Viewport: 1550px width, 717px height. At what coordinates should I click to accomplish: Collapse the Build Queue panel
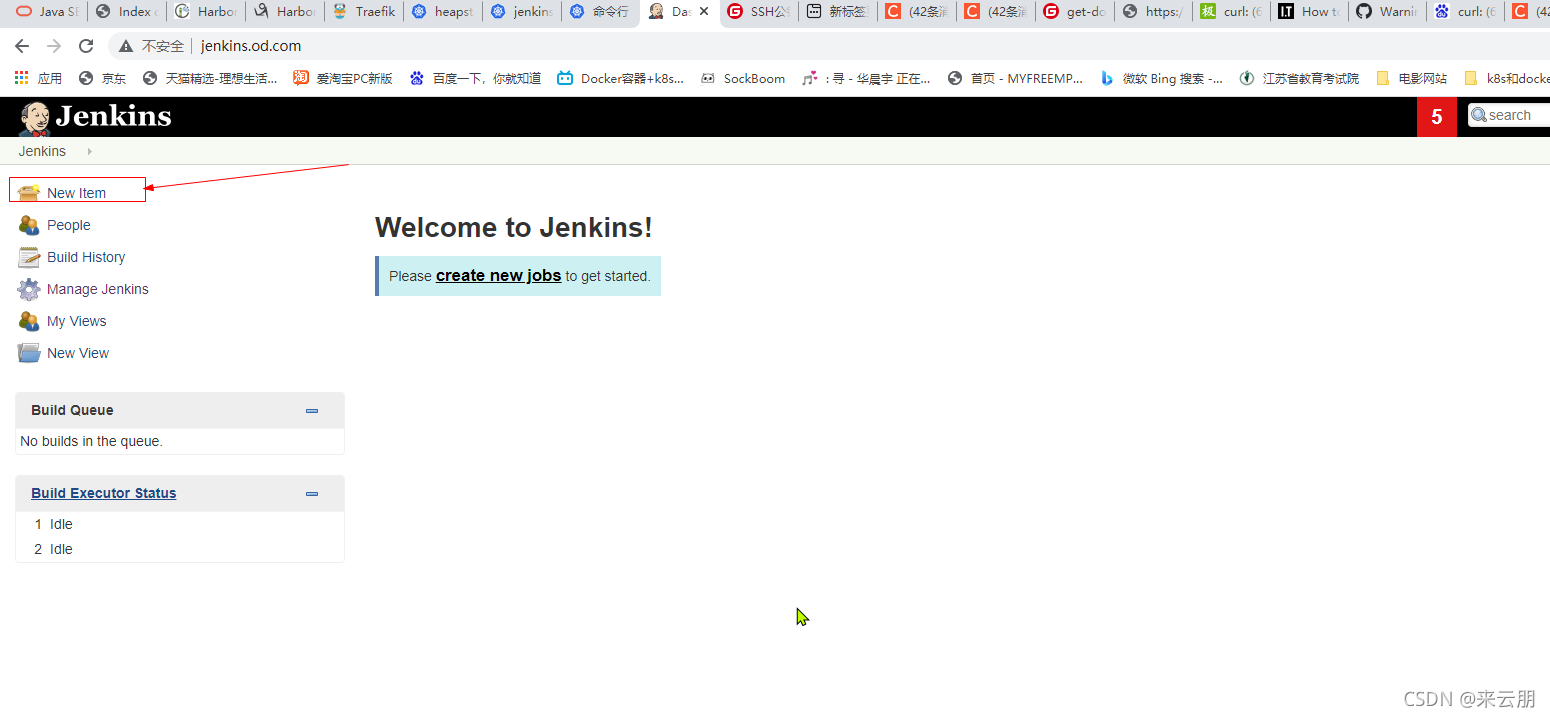pyautogui.click(x=312, y=411)
